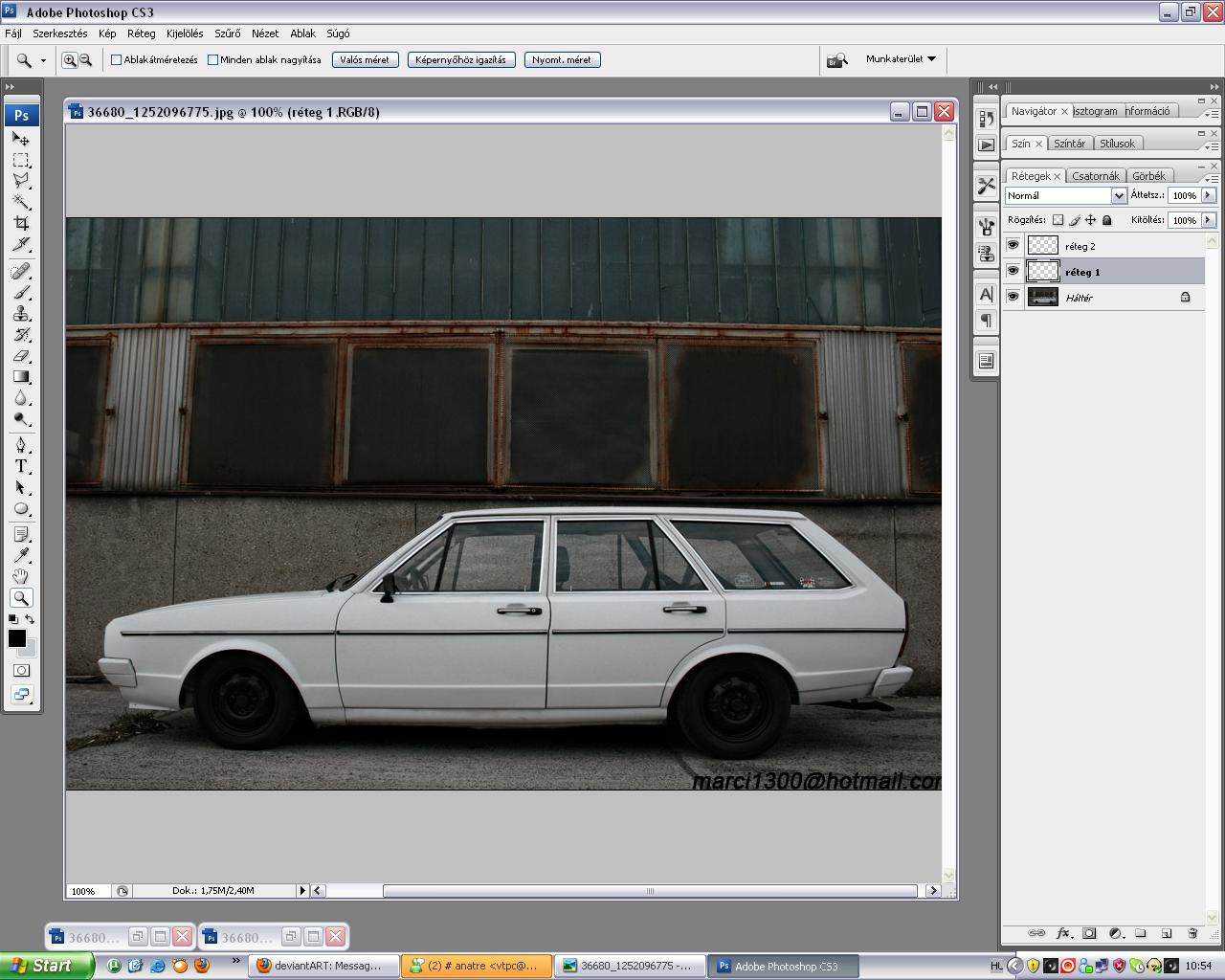Viewport: 1225px width, 980px height.
Task: Open adjustment layer menu
Action: 1115,933
